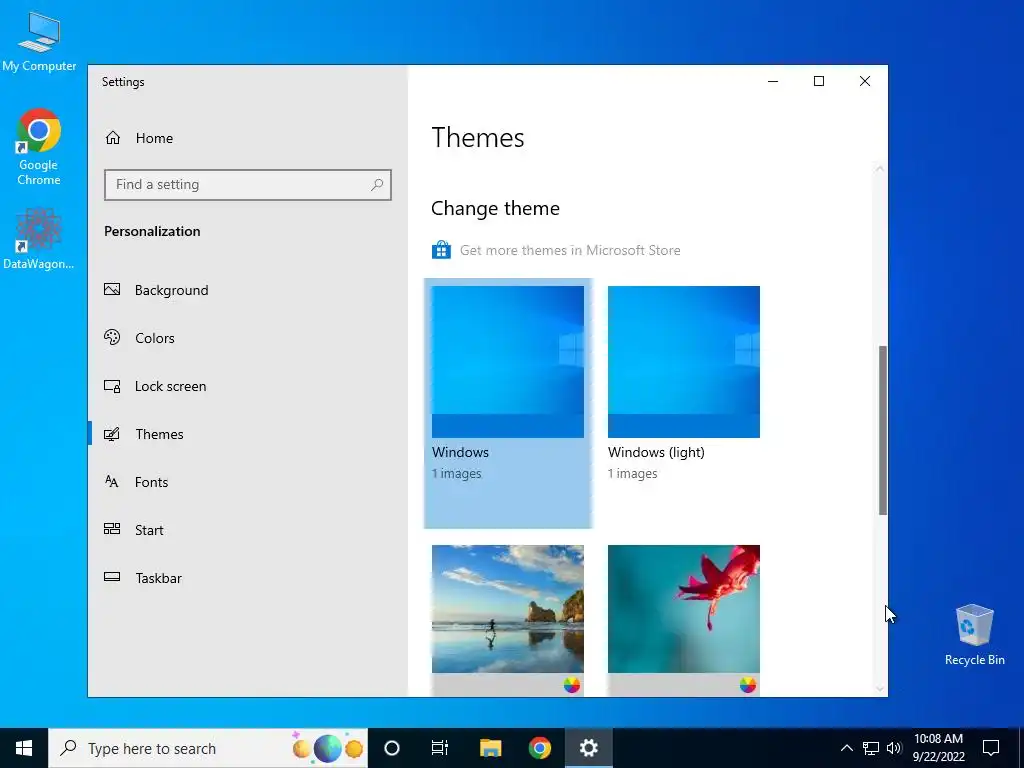Click the network tray icon
This screenshot has height=768, width=1024.
click(871, 748)
